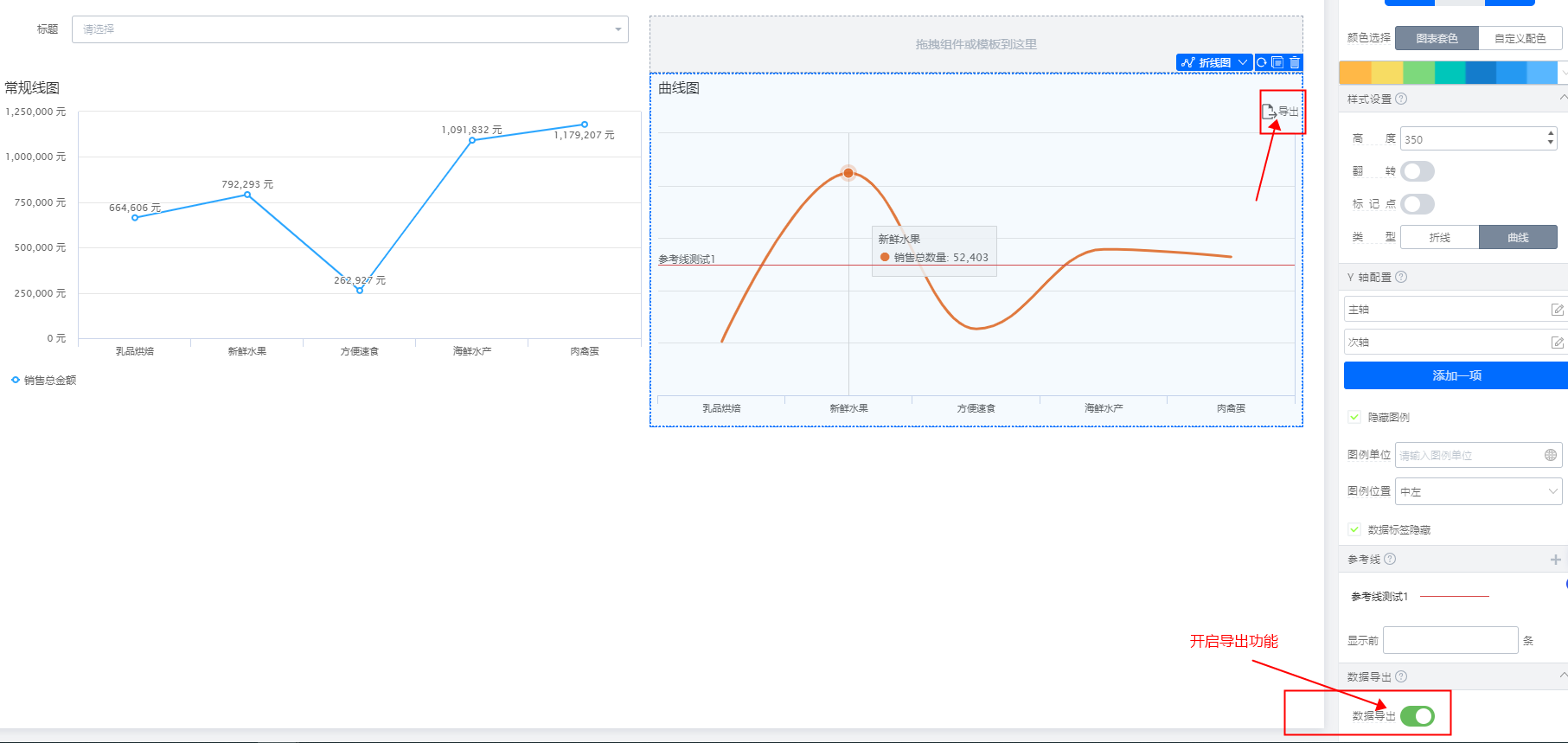Click the 拖拽组件或模板到这里 drop area
The image size is (1568, 743).
976,44
